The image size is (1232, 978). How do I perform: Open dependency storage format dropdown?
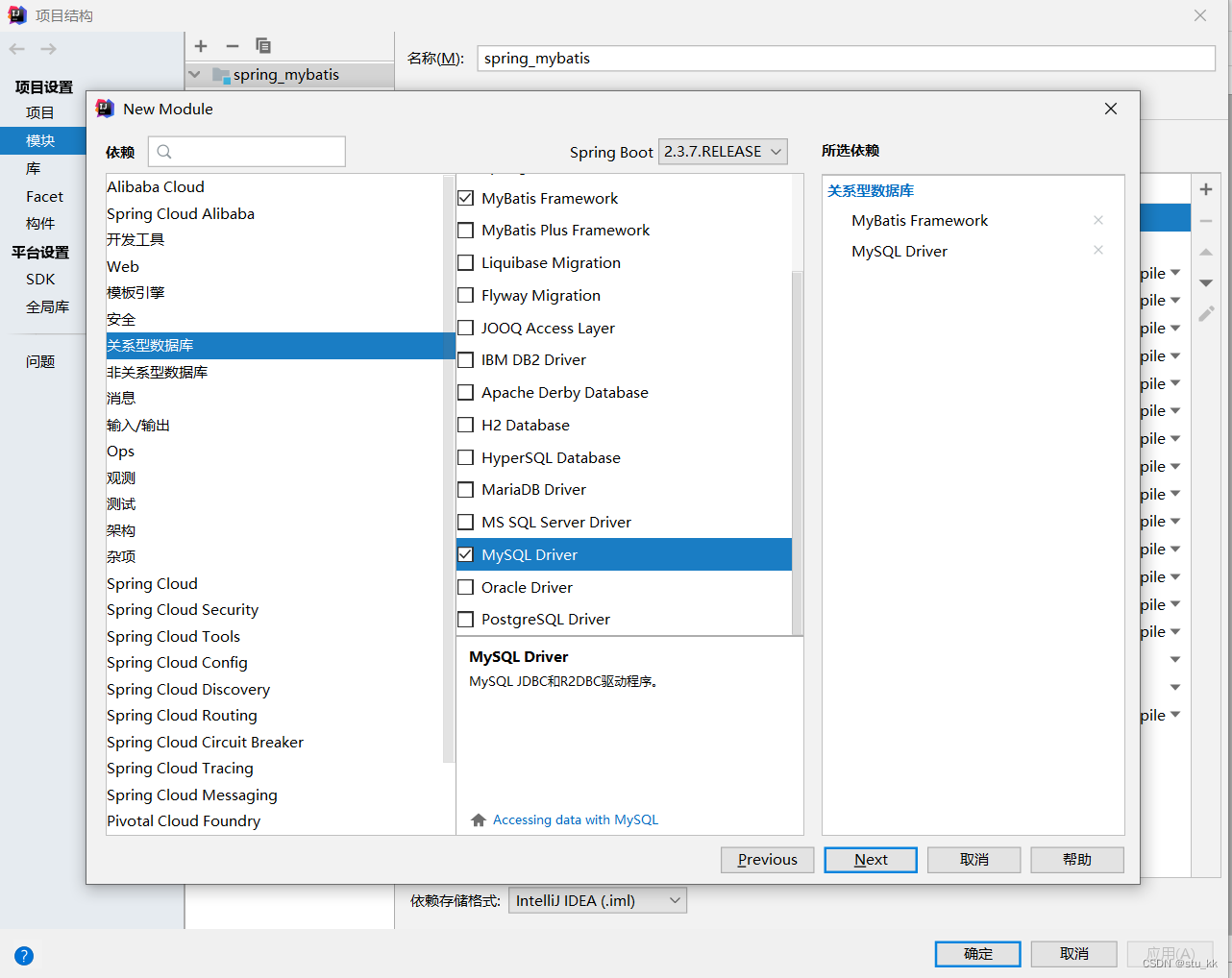(x=597, y=900)
